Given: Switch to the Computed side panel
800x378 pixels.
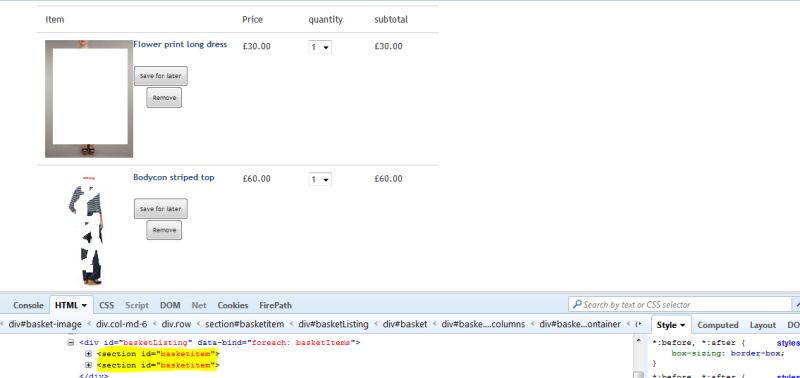Looking at the screenshot, I should tap(718, 325).
